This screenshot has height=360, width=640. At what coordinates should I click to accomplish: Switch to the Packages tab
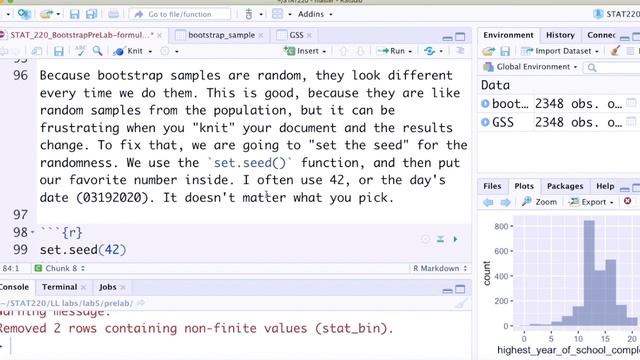564,186
